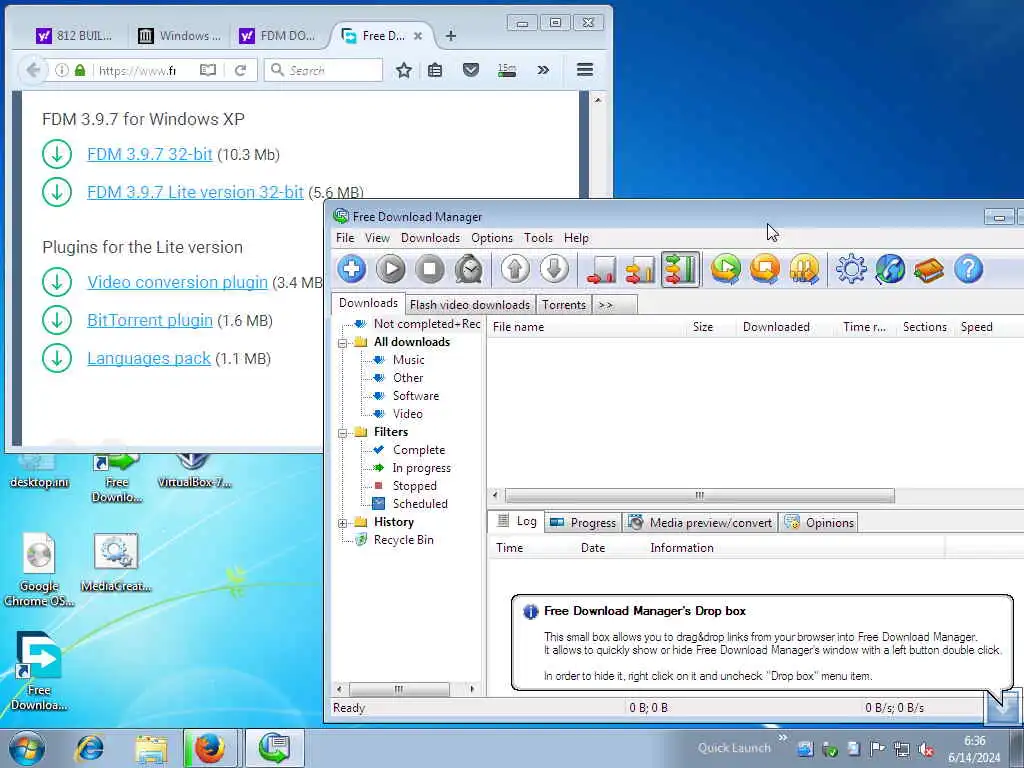Screen dimensions: 1024x768
Task: Show more tabs with the >> button
Action: tap(614, 305)
